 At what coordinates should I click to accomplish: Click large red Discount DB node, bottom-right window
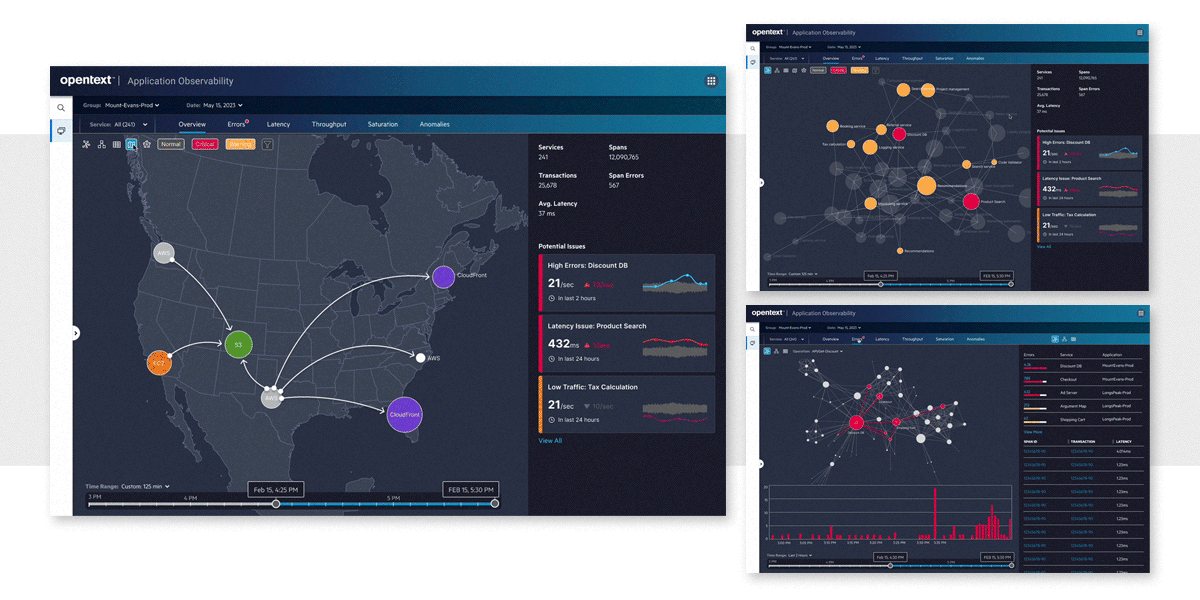[856, 423]
